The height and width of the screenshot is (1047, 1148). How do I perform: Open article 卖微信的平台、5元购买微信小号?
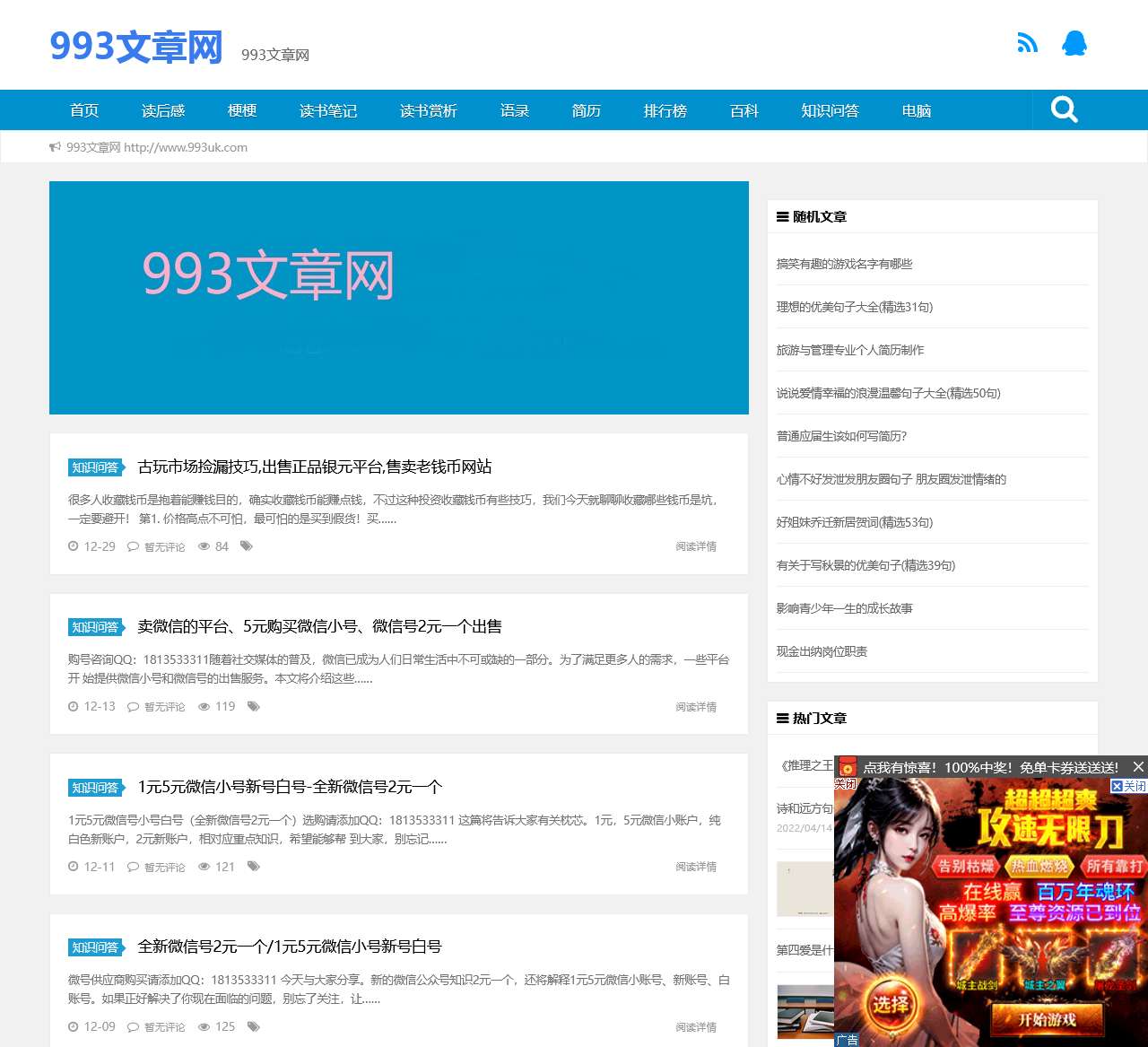[320, 626]
